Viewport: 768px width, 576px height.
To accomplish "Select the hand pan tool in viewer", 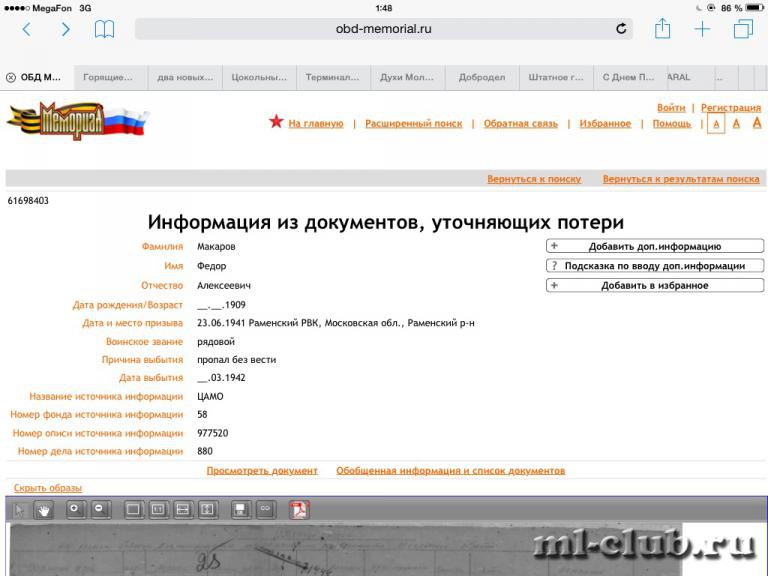I will [44, 510].
